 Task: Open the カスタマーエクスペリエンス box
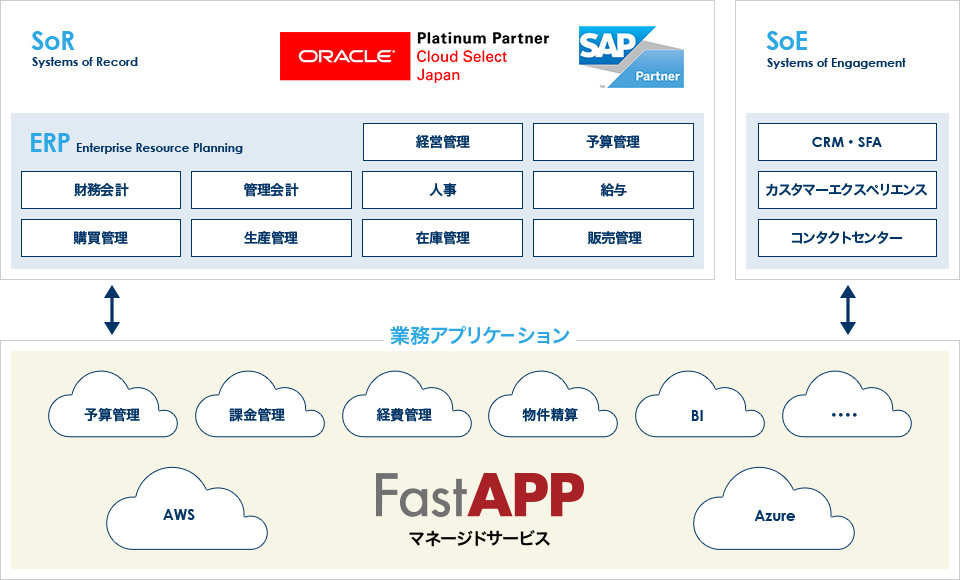click(x=847, y=190)
